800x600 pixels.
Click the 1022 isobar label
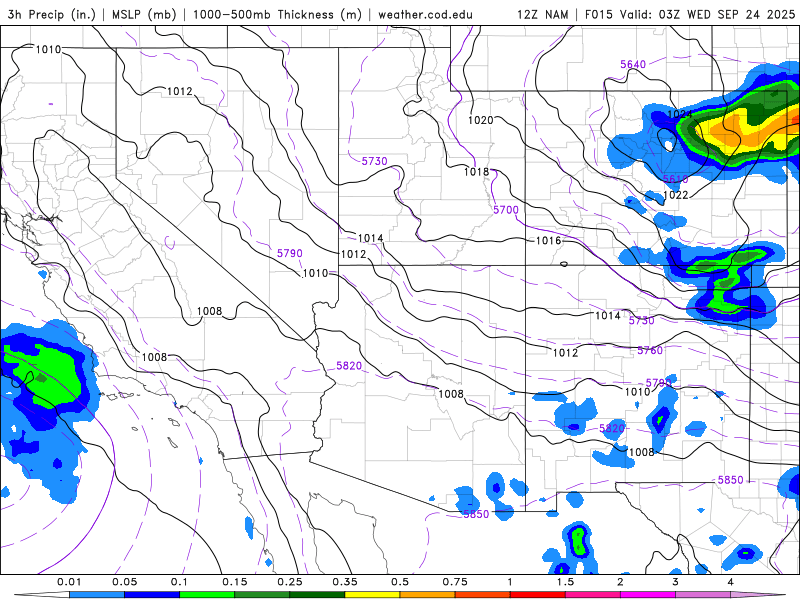point(676,195)
